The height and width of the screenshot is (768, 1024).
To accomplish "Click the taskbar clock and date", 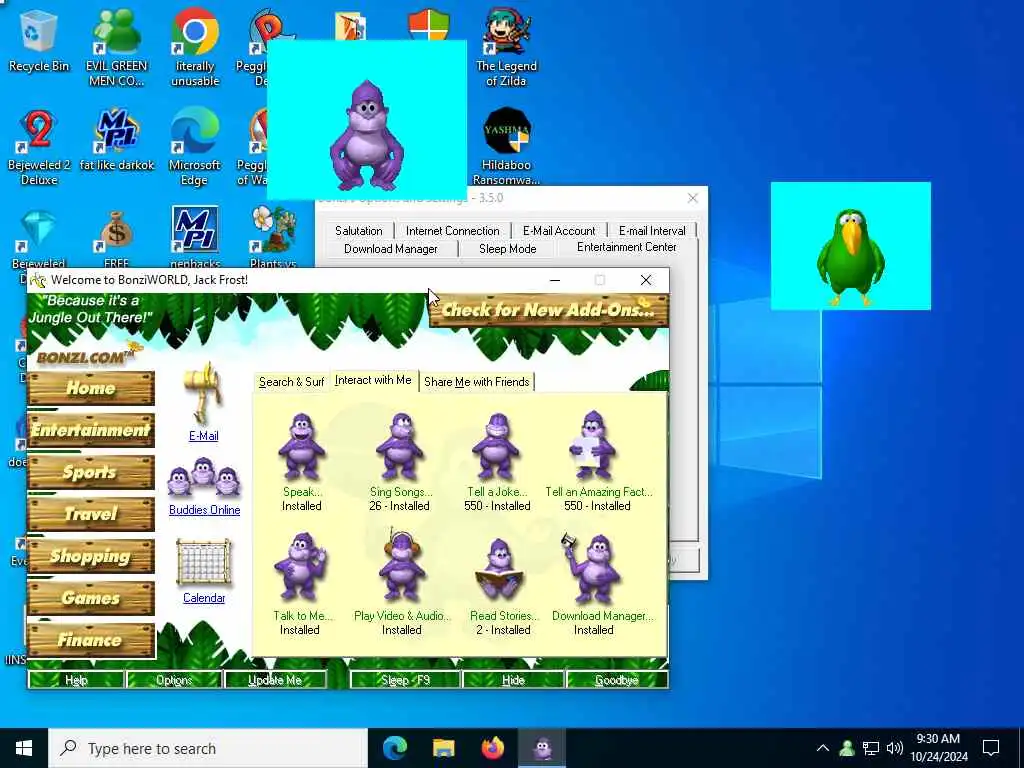I will point(938,748).
